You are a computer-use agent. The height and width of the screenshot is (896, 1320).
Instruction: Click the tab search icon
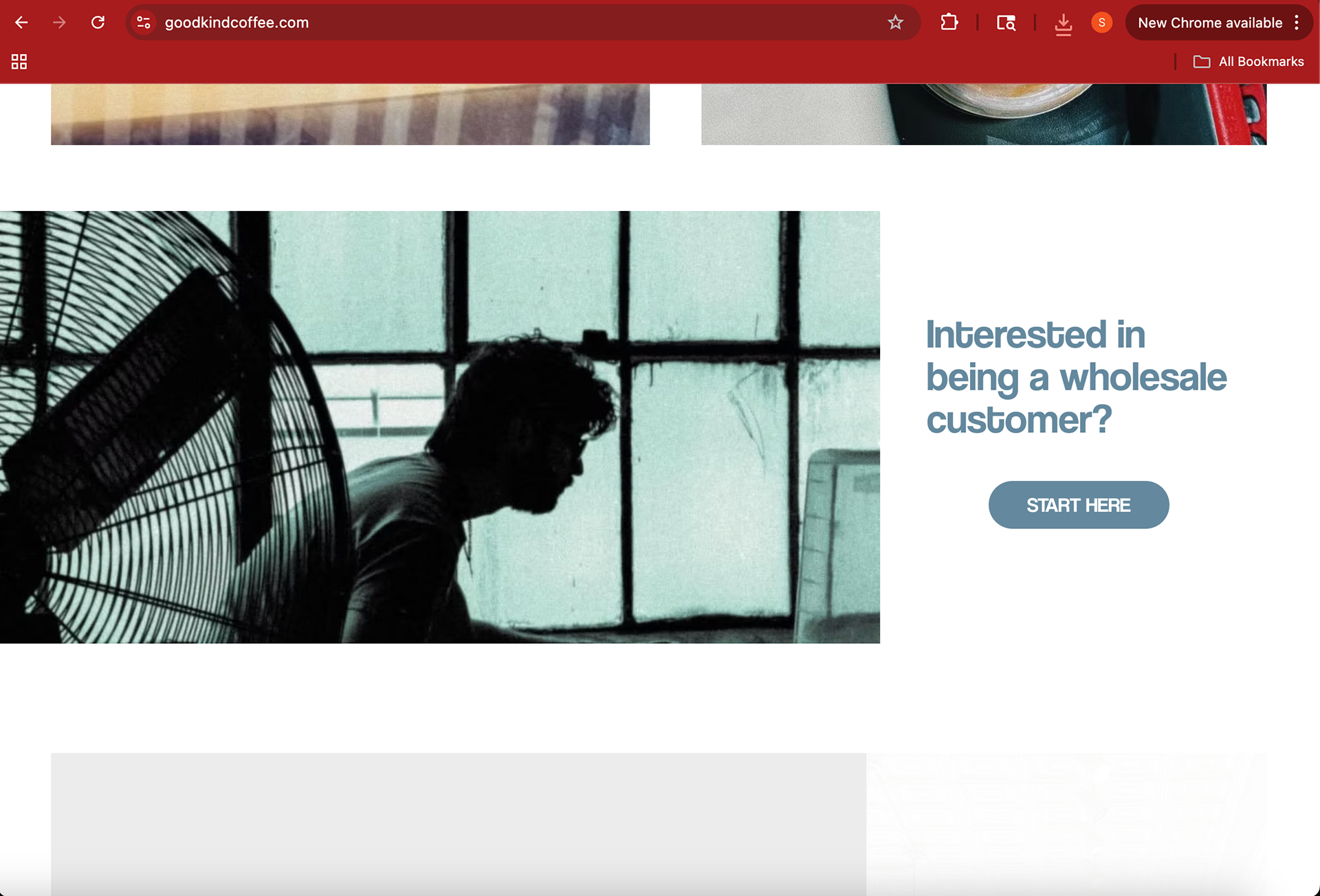[x=1006, y=23]
